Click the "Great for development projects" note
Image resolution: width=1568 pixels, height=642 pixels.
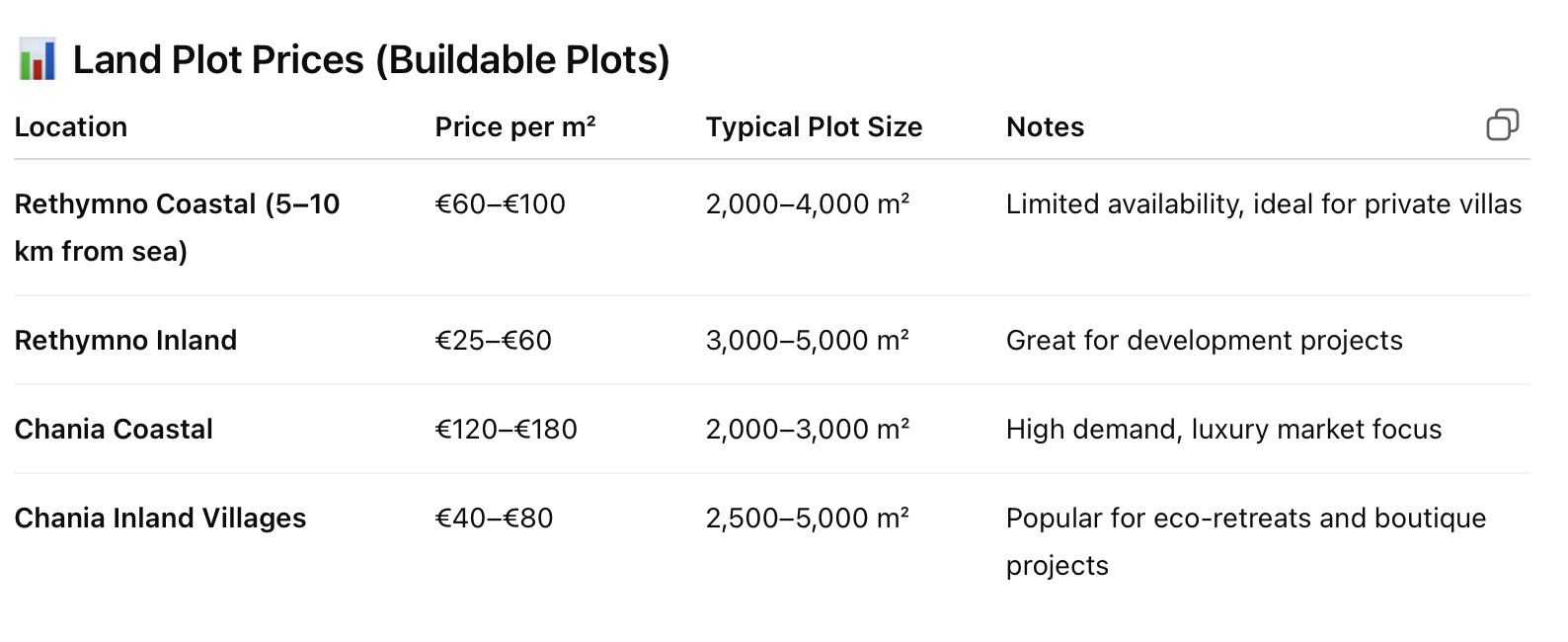click(1204, 341)
